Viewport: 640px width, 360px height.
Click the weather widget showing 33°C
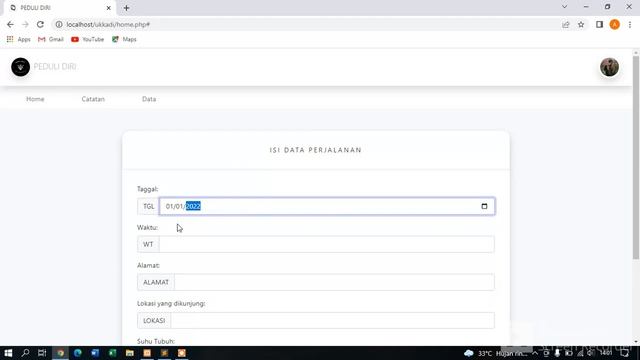[x=496, y=353]
